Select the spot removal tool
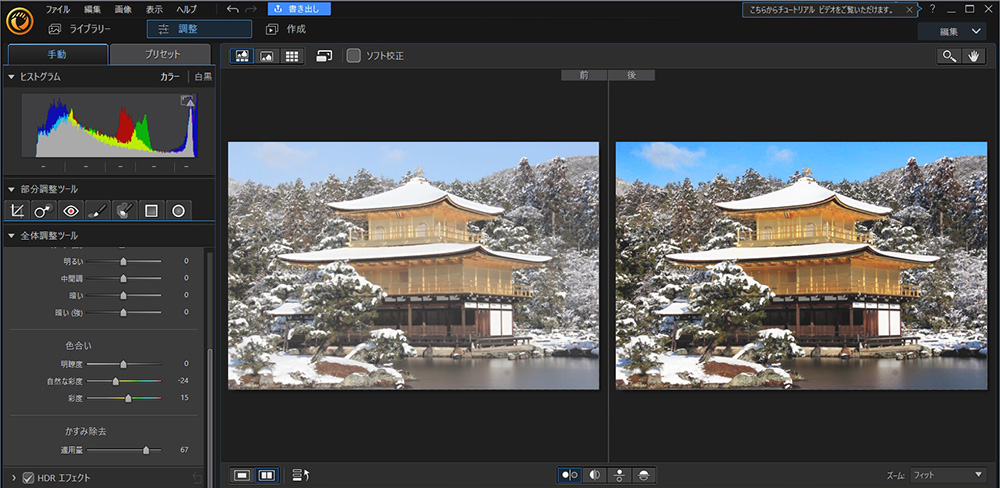The width and height of the screenshot is (1000, 488). tap(44, 211)
